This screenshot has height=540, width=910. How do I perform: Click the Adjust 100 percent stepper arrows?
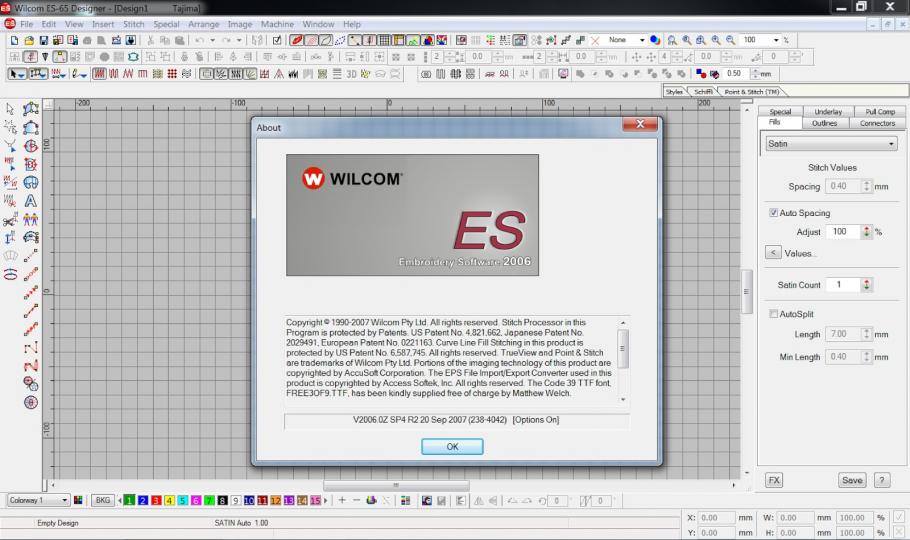click(x=866, y=231)
